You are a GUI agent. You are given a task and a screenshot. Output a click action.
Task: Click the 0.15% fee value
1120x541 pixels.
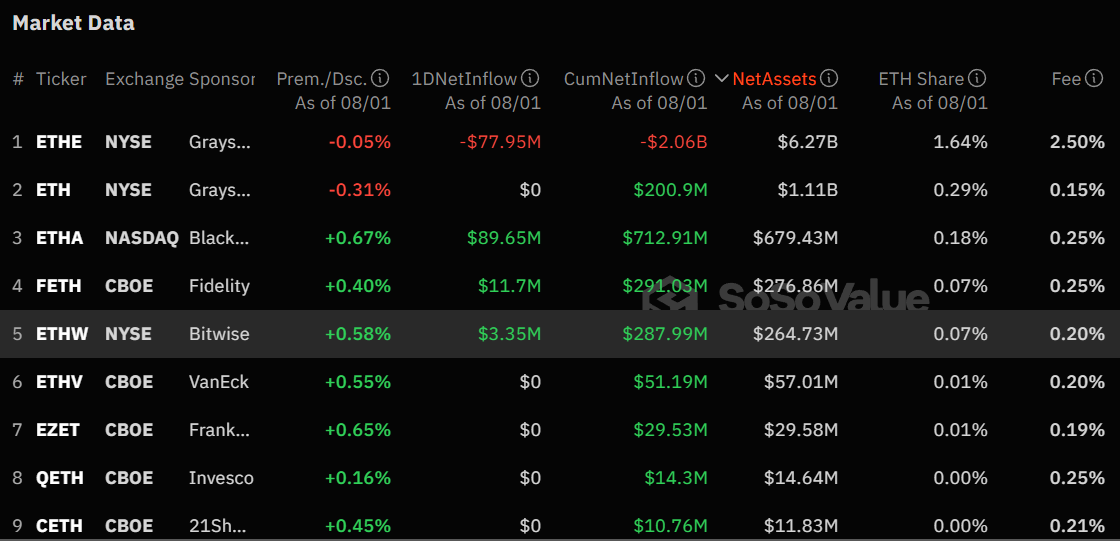click(1077, 189)
